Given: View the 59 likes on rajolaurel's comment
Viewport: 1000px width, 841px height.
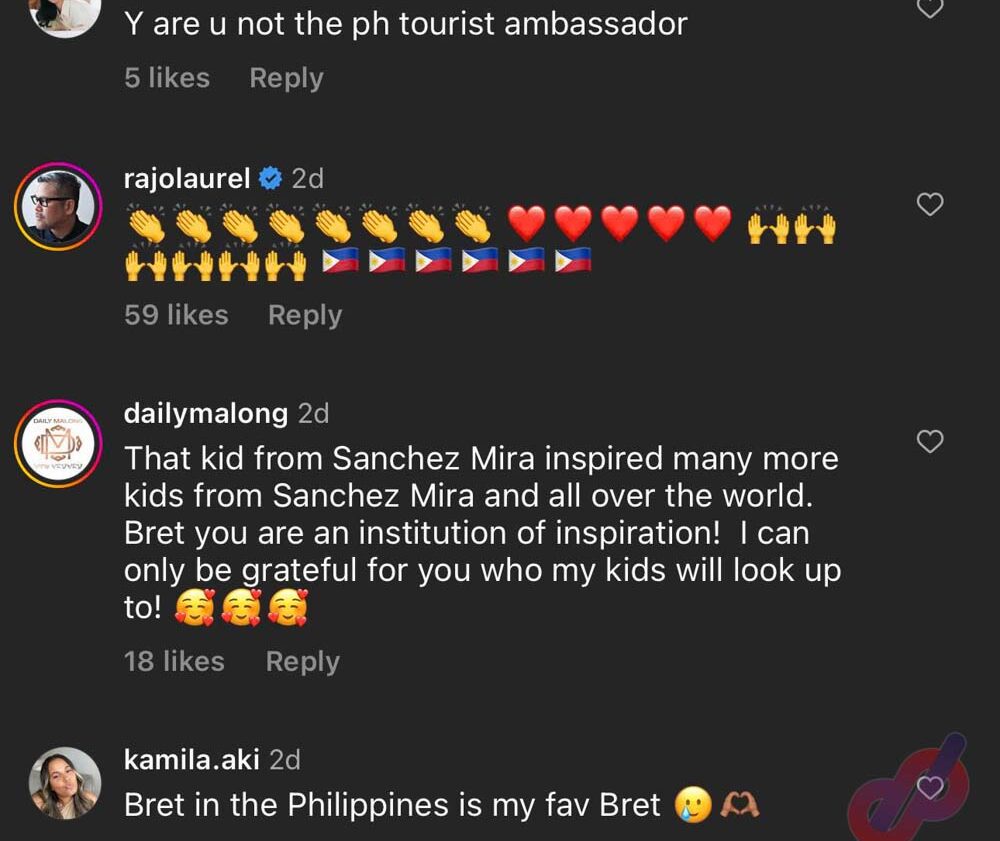Looking at the screenshot, I should tap(176, 315).
